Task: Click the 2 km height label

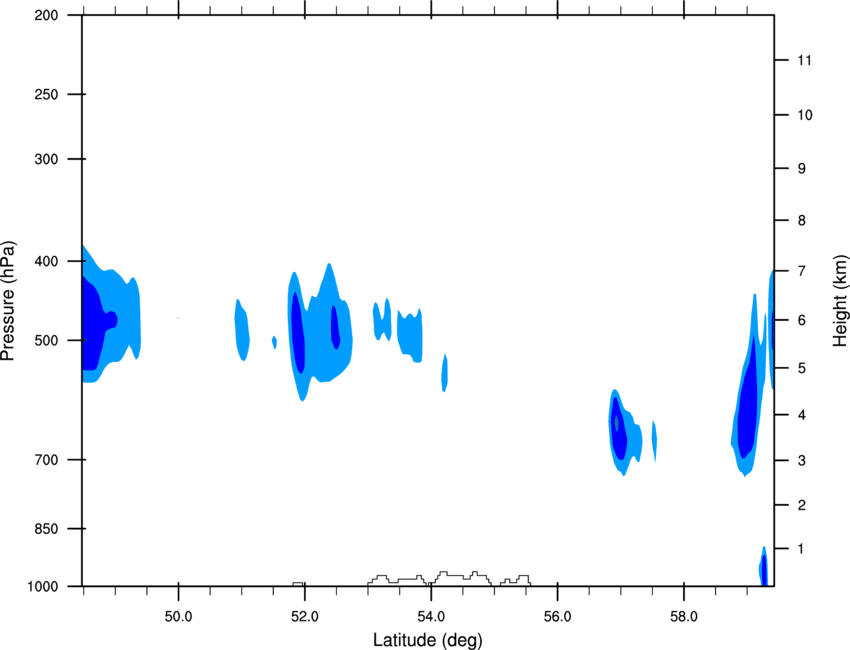Action: [x=801, y=505]
